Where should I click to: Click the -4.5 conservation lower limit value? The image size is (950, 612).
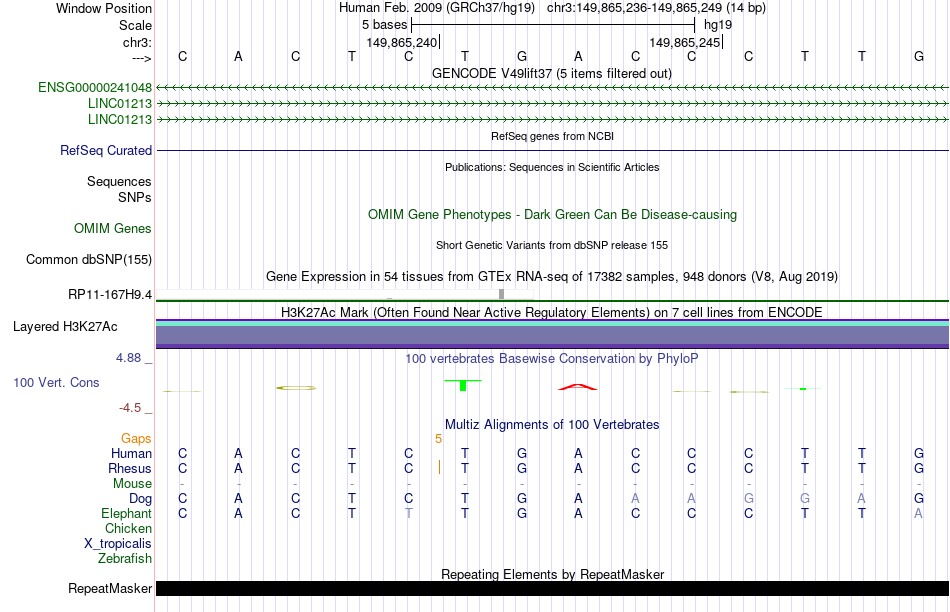[x=130, y=408]
